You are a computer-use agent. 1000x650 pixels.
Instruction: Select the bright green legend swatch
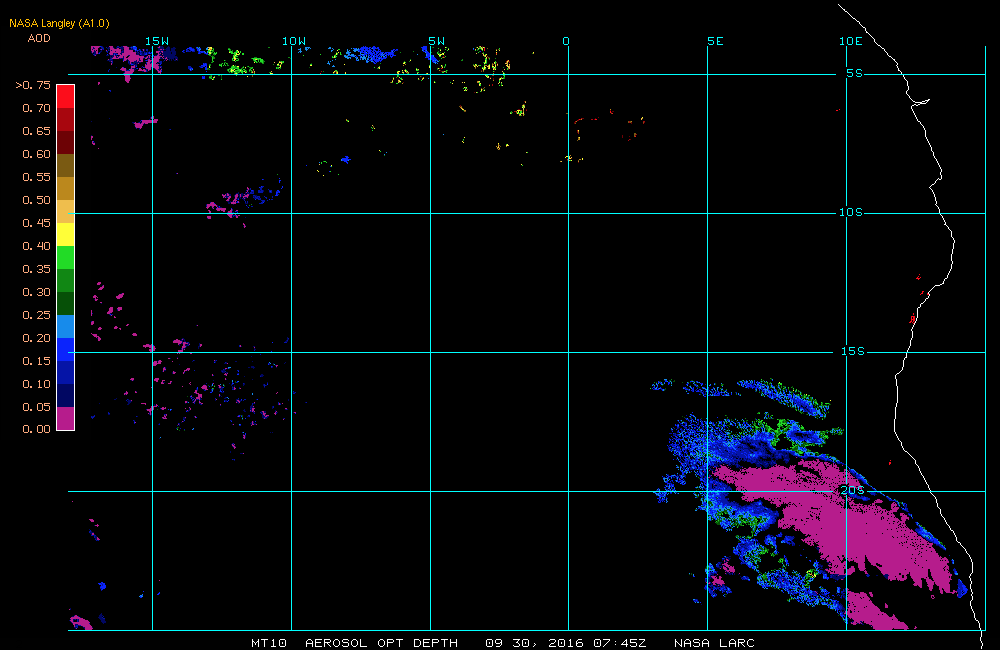point(66,257)
